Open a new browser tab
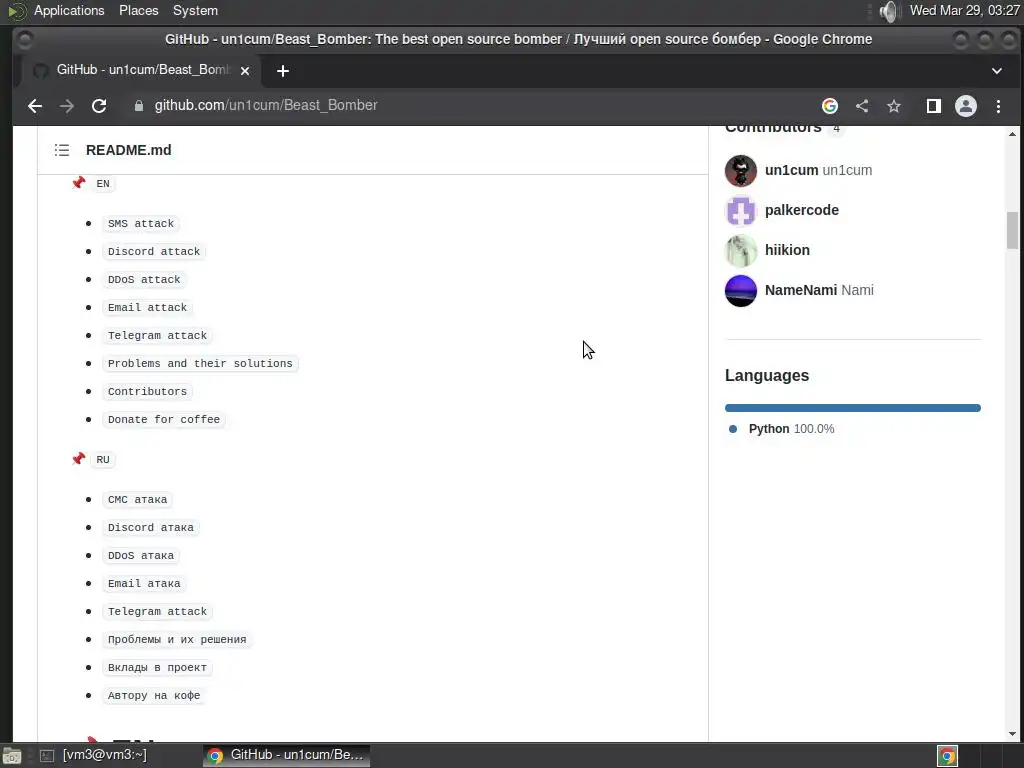Viewport: 1024px width, 768px height. [x=283, y=71]
